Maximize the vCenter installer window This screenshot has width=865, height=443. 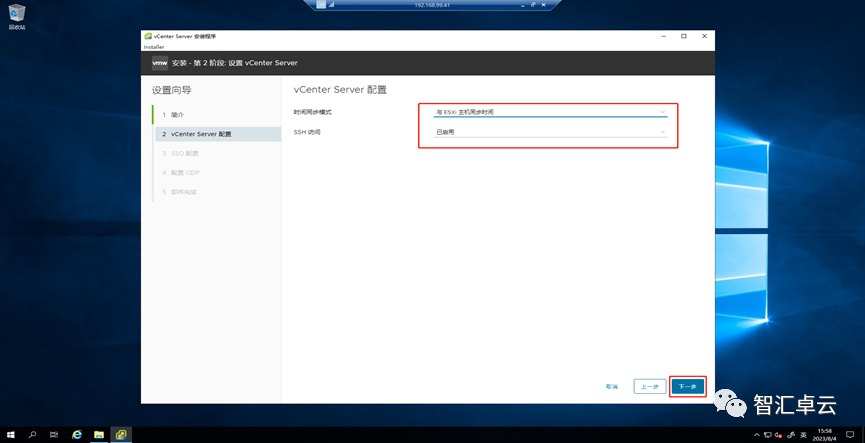coord(684,36)
